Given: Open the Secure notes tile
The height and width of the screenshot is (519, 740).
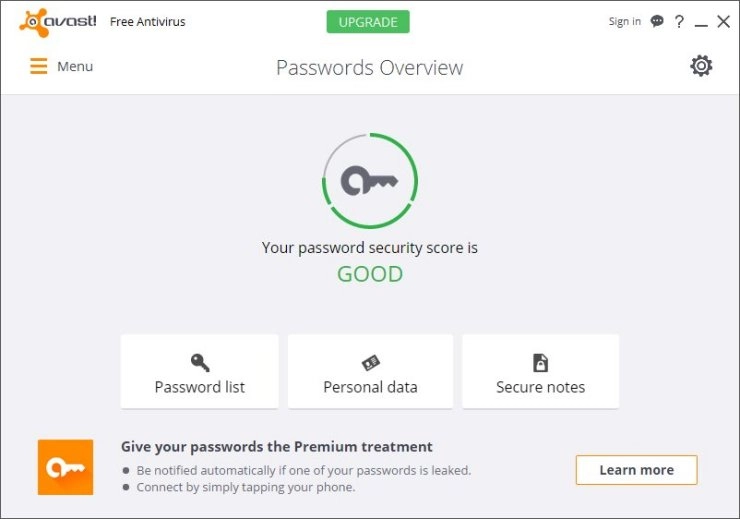Looking at the screenshot, I should click(540, 371).
